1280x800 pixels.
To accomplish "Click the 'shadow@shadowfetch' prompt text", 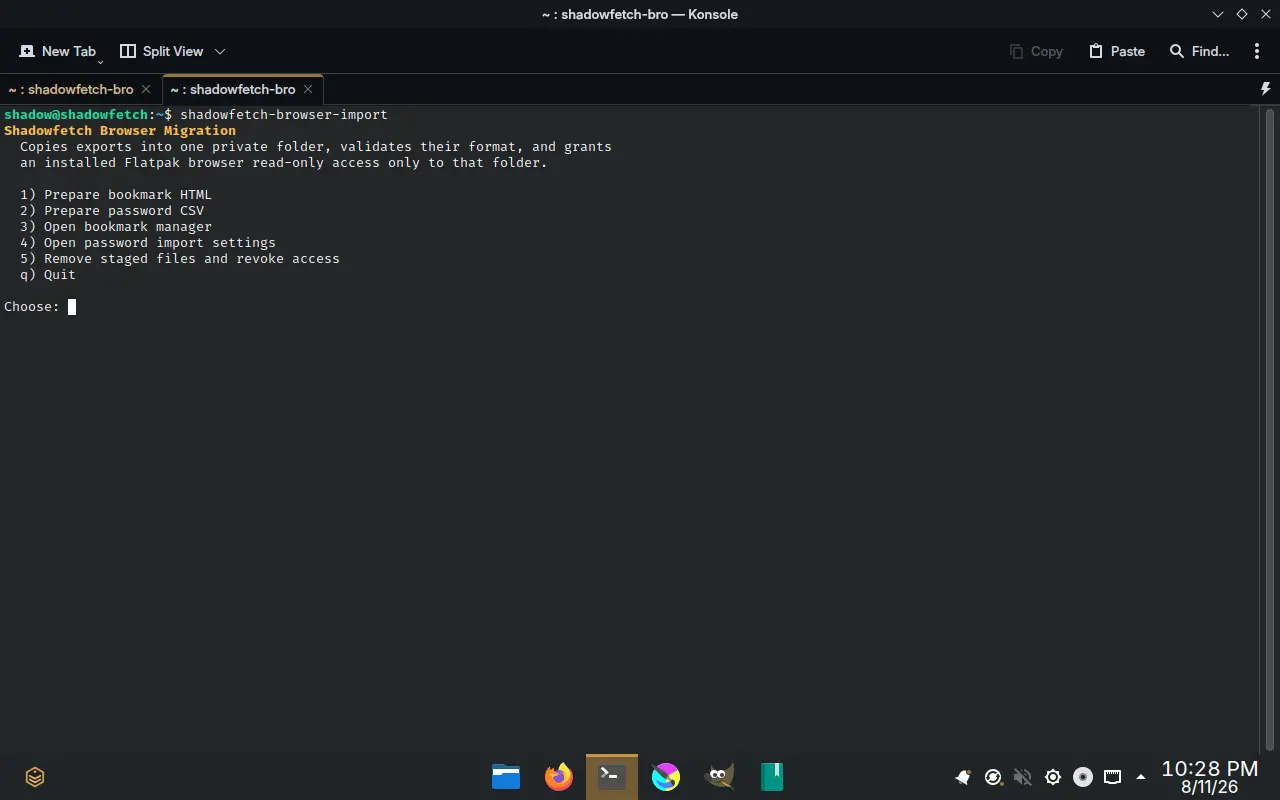I will (x=76, y=114).
